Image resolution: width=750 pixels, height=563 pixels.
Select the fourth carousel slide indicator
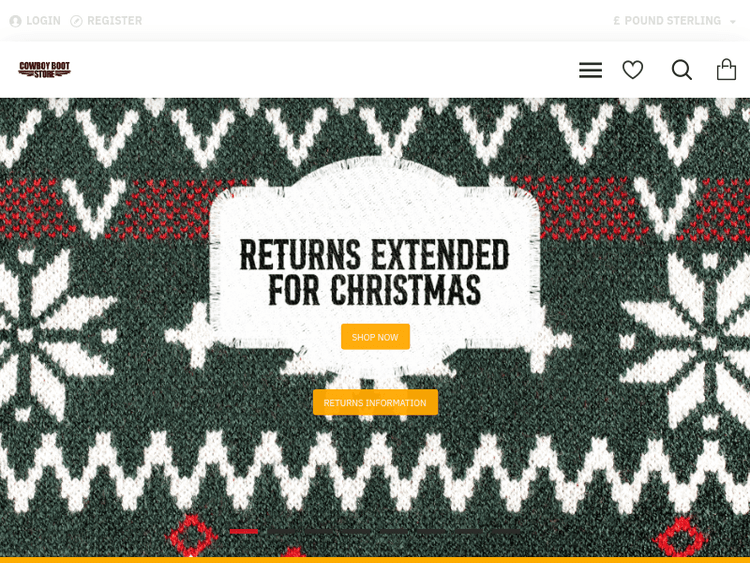click(356, 531)
